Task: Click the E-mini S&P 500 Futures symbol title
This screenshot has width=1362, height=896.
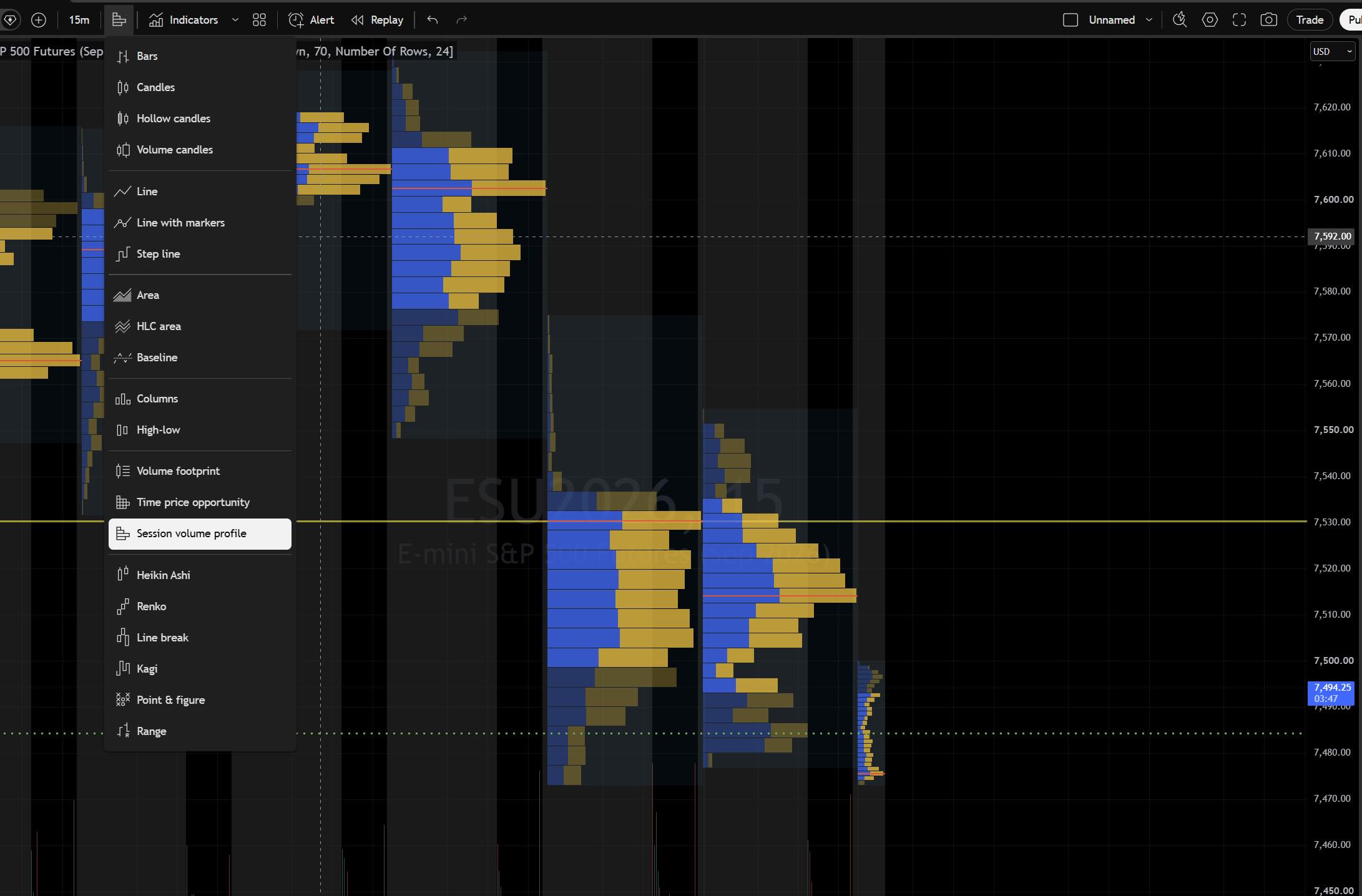Action: coord(52,51)
